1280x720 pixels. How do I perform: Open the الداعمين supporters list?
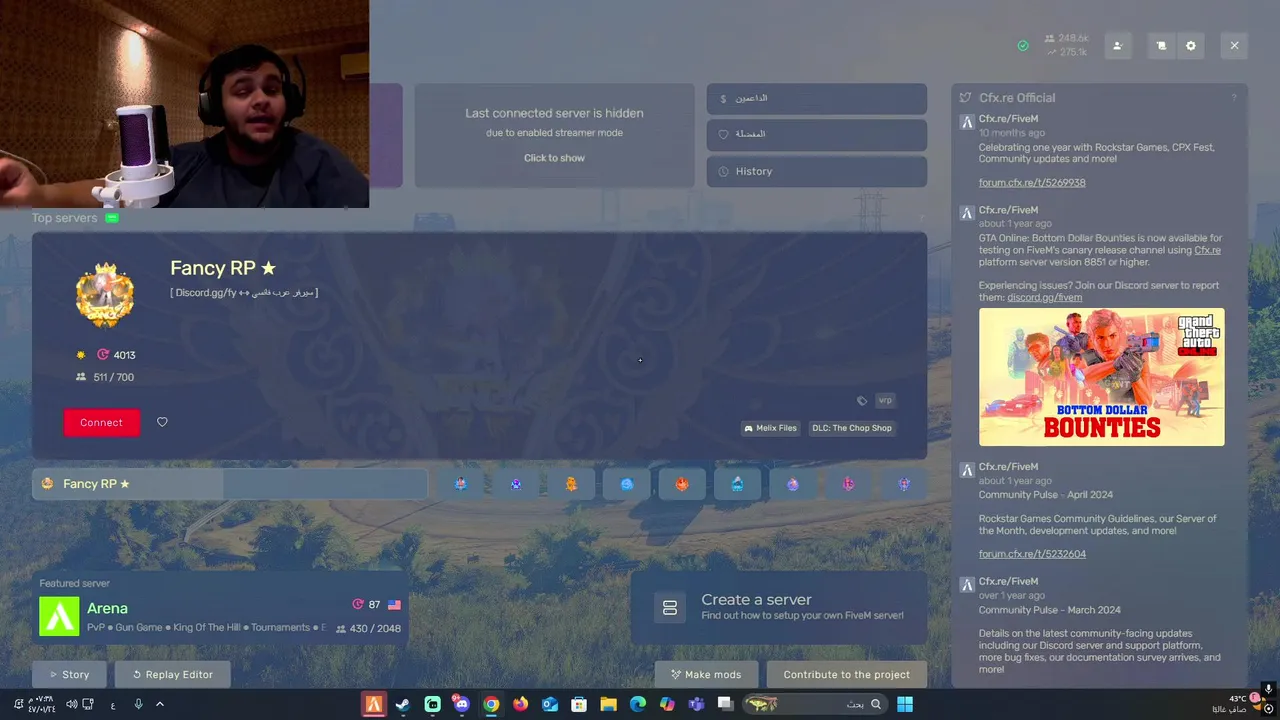[x=817, y=98]
